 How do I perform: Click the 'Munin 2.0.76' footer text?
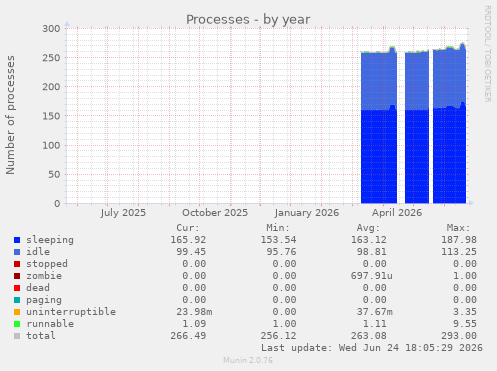pyautogui.click(x=248, y=360)
